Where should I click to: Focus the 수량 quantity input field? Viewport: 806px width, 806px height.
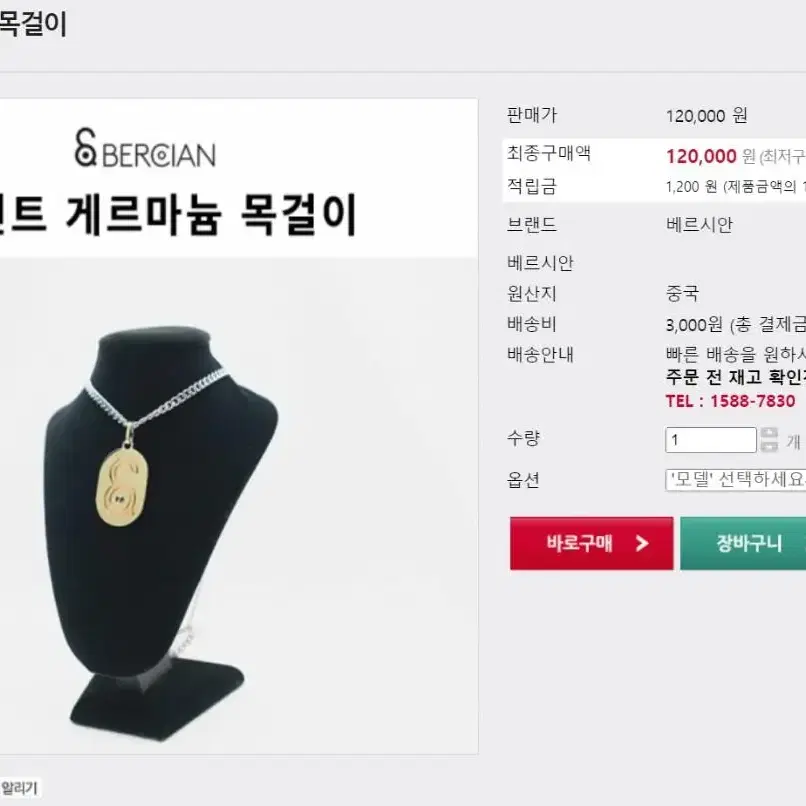(711, 440)
